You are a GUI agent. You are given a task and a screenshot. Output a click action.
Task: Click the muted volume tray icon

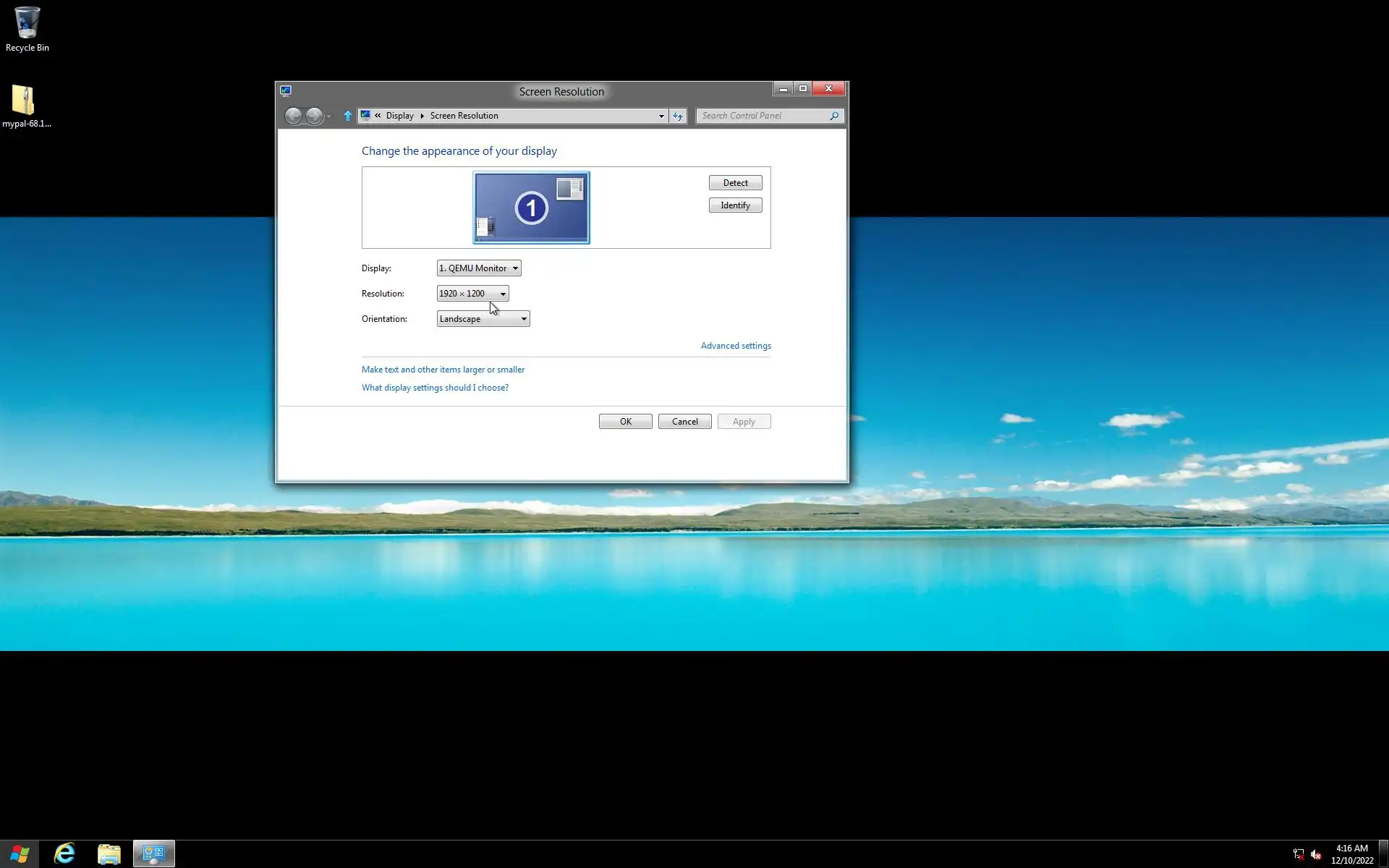pyautogui.click(x=1316, y=854)
